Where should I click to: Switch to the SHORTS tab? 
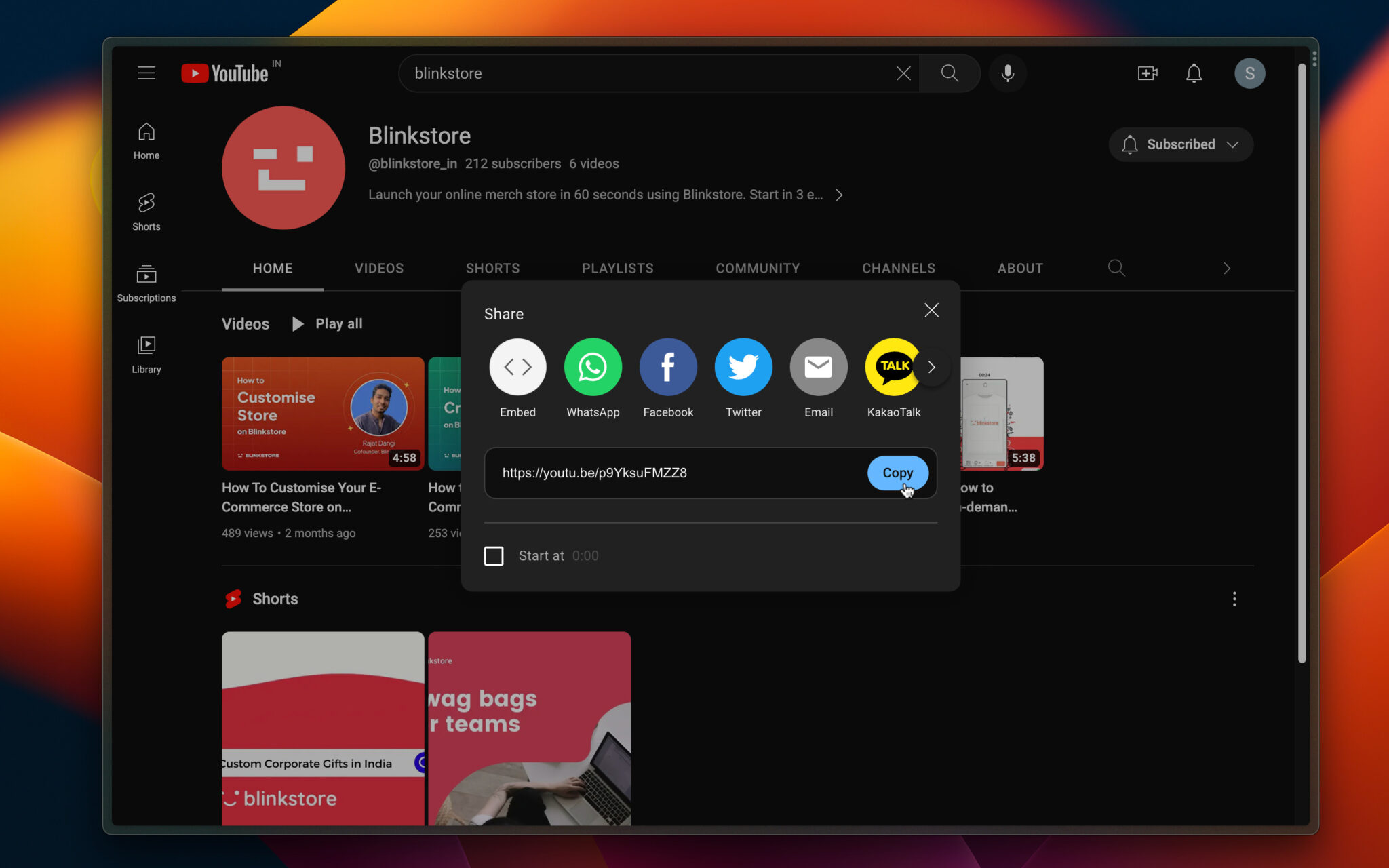pos(493,269)
